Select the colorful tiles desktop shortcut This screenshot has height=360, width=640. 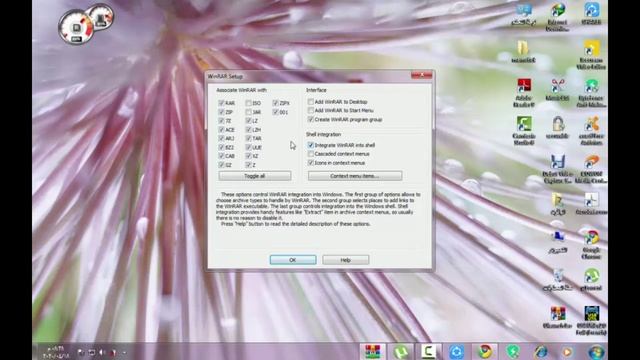click(x=558, y=318)
